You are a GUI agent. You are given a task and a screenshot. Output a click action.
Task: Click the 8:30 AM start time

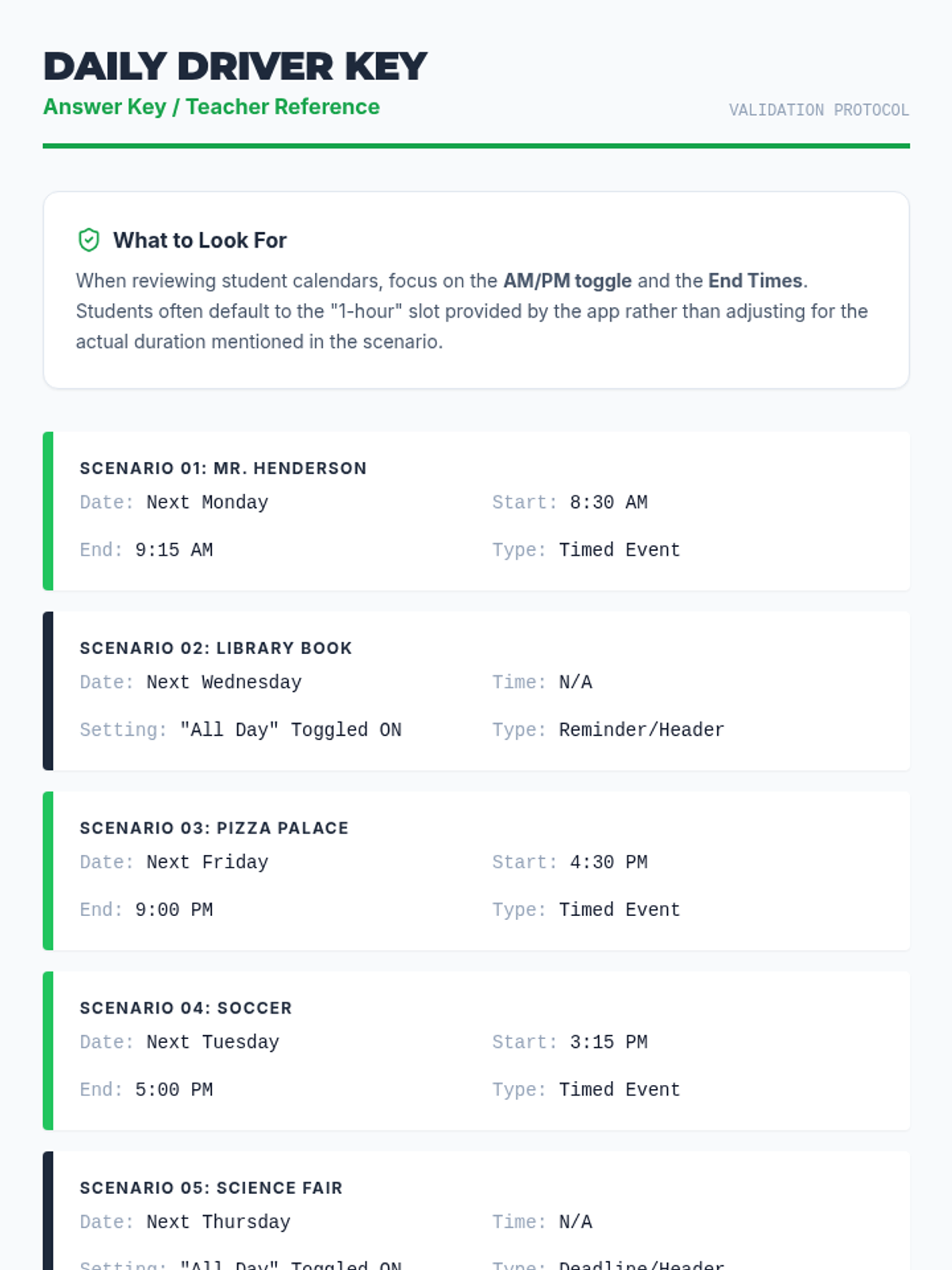tap(608, 502)
